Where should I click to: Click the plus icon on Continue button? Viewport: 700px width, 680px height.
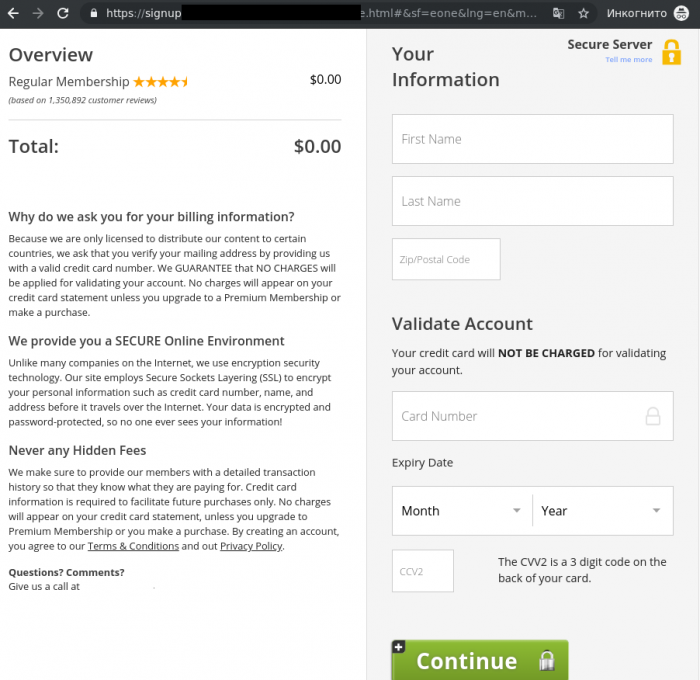tap(398, 647)
